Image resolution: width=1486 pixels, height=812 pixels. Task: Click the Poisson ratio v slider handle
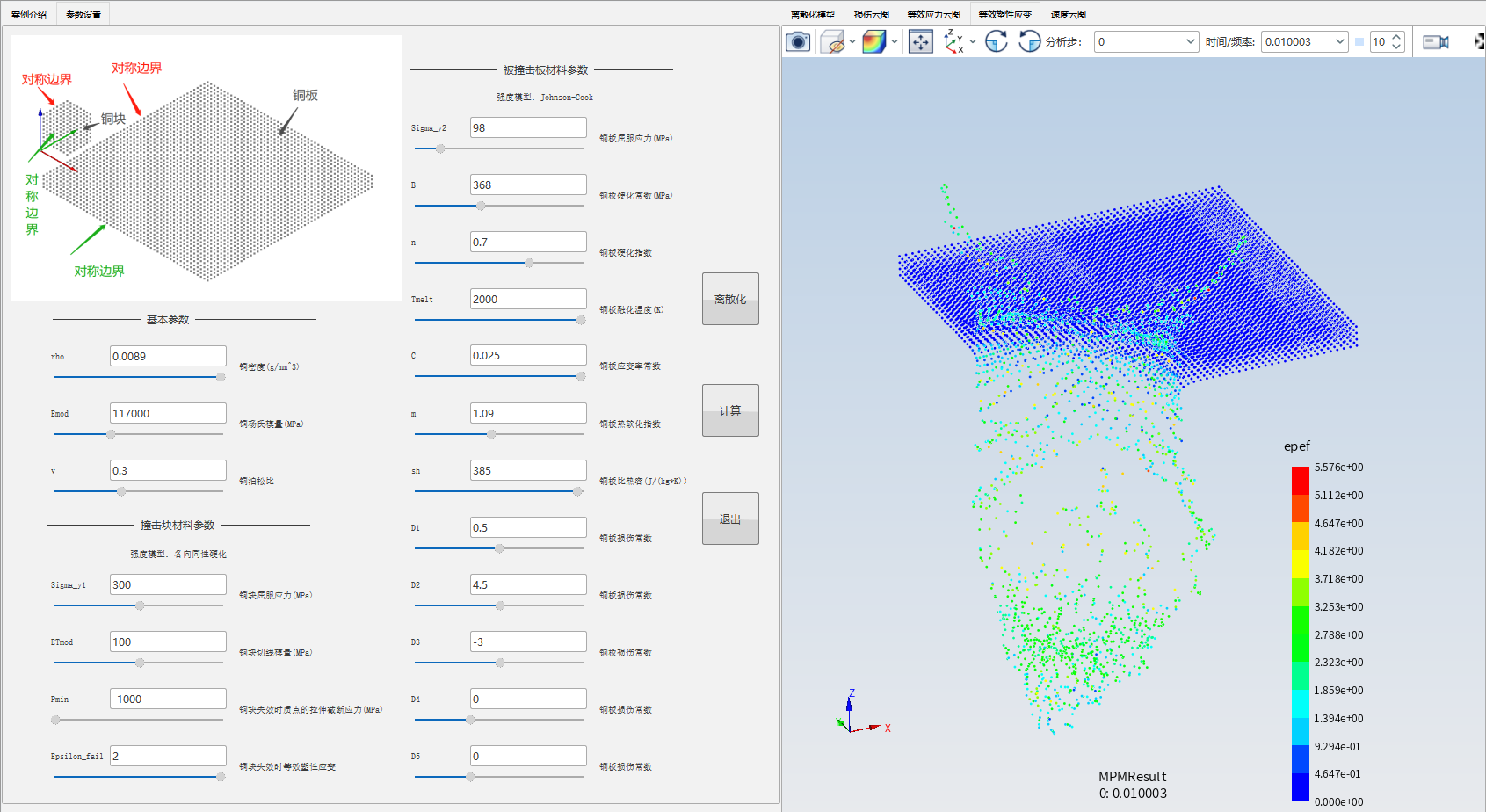pyautogui.click(x=121, y=491)
